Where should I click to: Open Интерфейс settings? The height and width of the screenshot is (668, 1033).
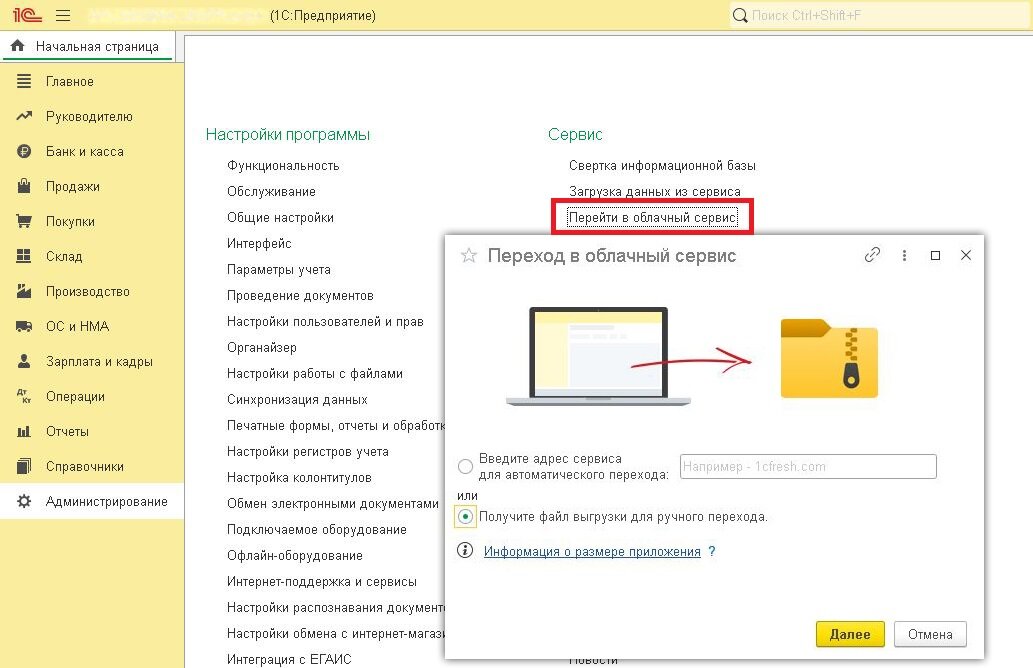pos(259,243)
